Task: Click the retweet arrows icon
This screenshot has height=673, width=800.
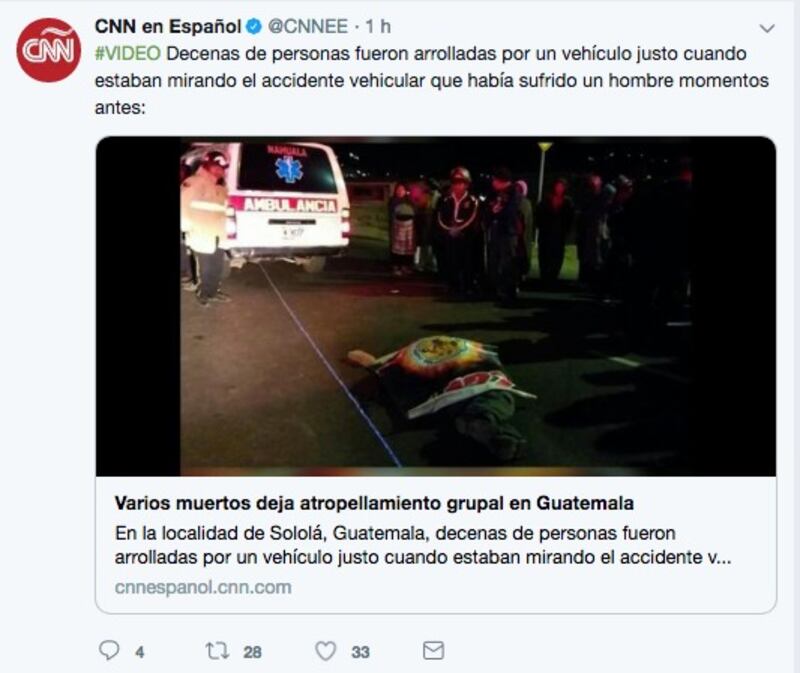Action: tap(217, 651)
